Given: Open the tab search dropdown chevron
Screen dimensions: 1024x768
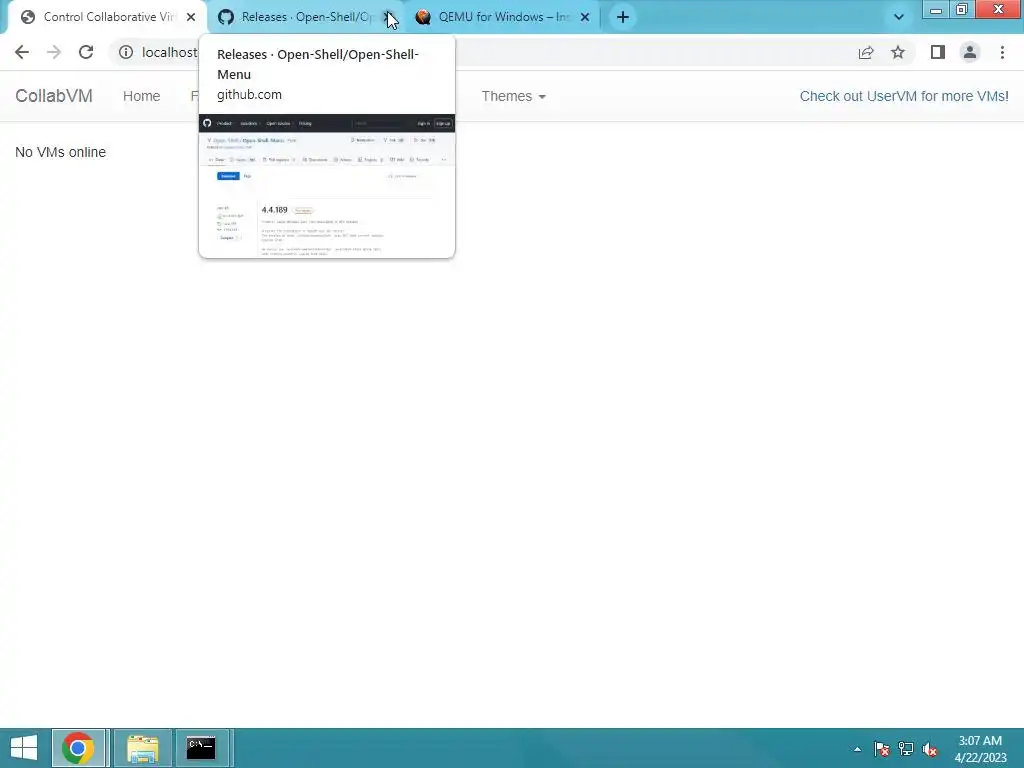Looking at the screenshot, I should 899,18.
